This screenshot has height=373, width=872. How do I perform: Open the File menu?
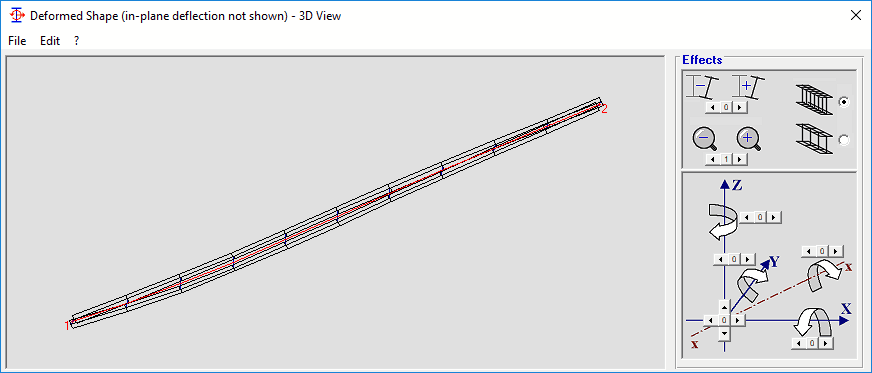pos(17,41)
